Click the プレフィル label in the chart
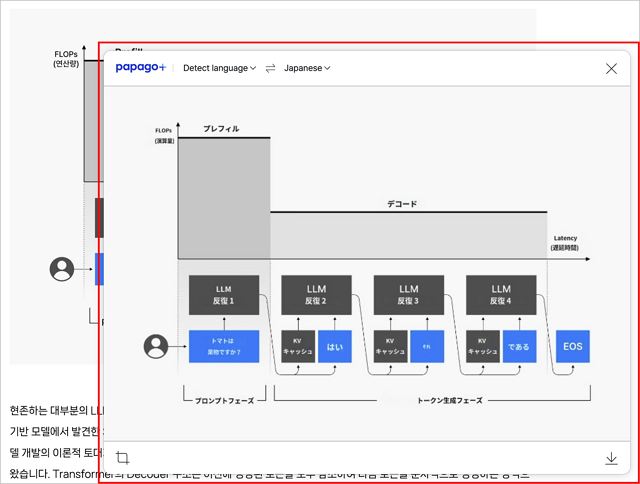This screenshot has height=484, width=640. click(x=221, y=129)
